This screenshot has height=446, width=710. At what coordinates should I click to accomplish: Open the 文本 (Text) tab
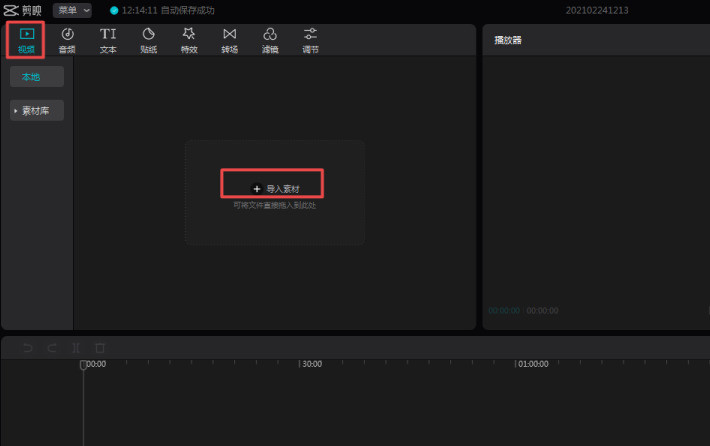tap(108, 40)
